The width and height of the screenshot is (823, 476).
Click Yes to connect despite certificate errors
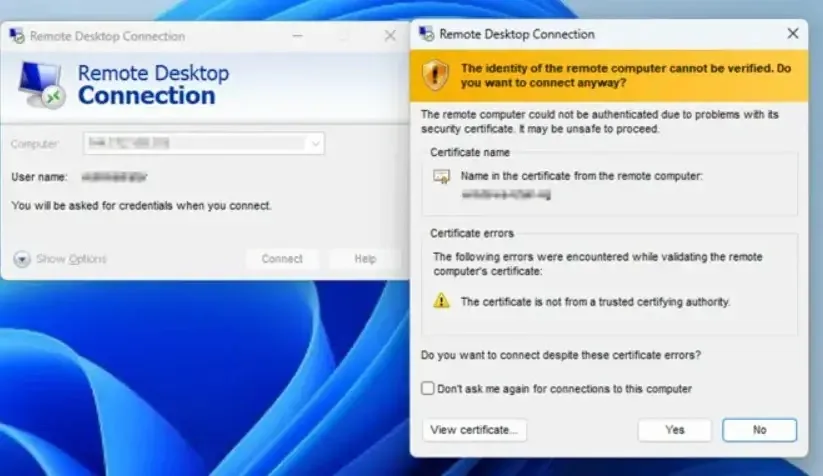pos(674,430)
